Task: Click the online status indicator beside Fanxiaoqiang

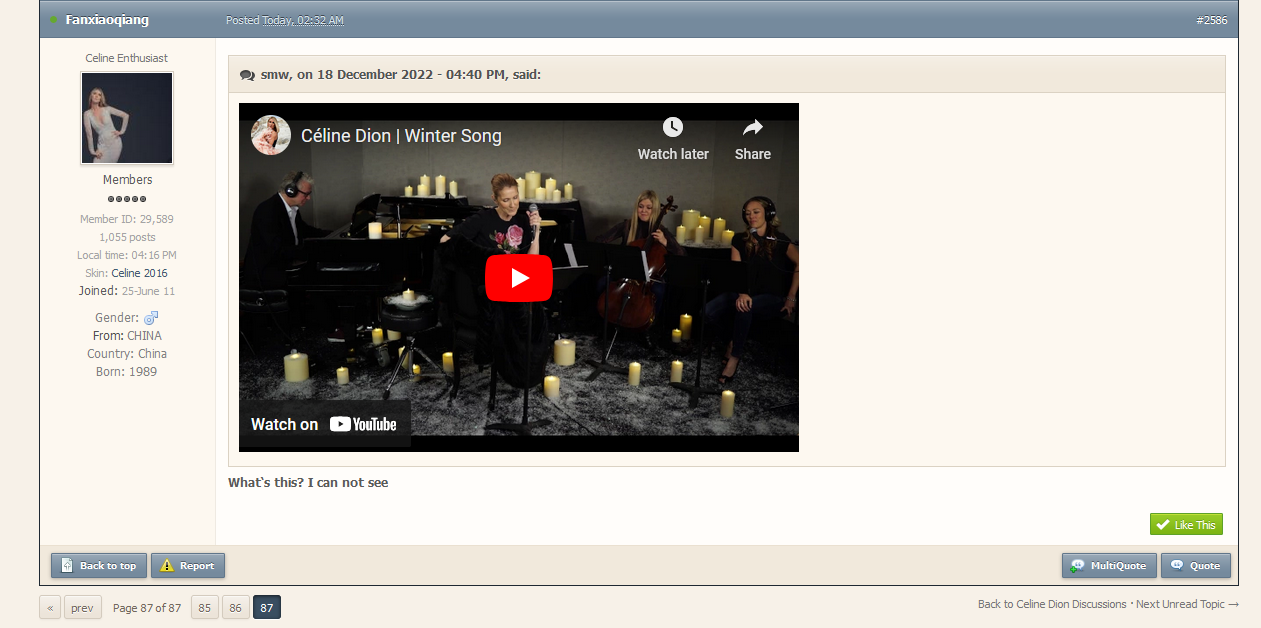Action: tap(53, 20)
